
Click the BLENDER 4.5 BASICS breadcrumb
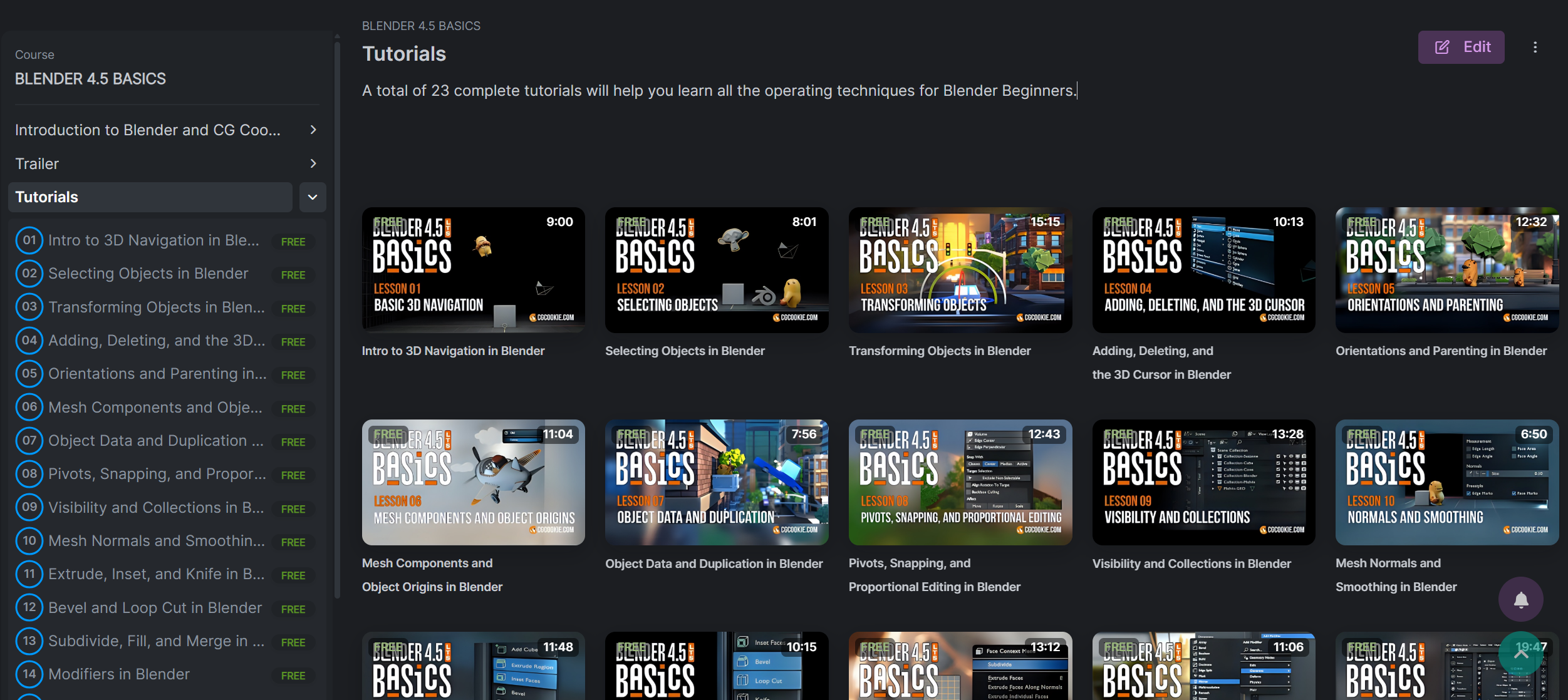pos(421,26)
